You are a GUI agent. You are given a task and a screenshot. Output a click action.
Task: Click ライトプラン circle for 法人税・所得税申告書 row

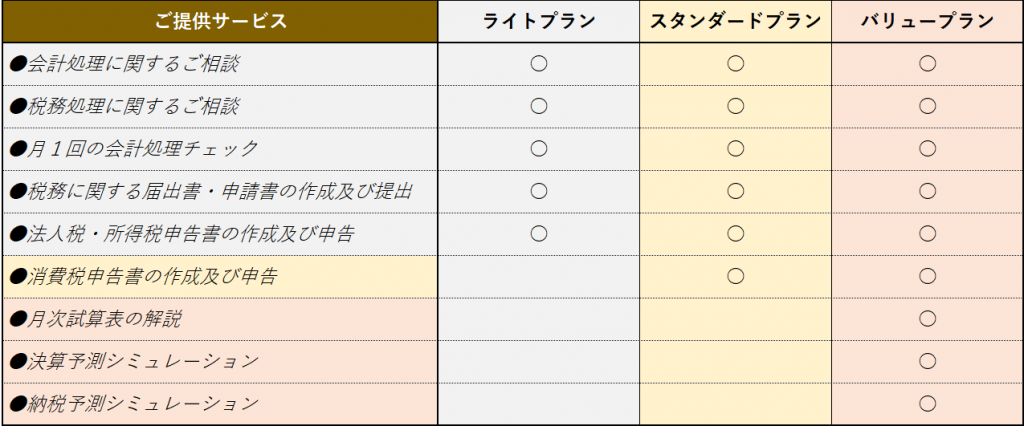click(x=539, y=233)
